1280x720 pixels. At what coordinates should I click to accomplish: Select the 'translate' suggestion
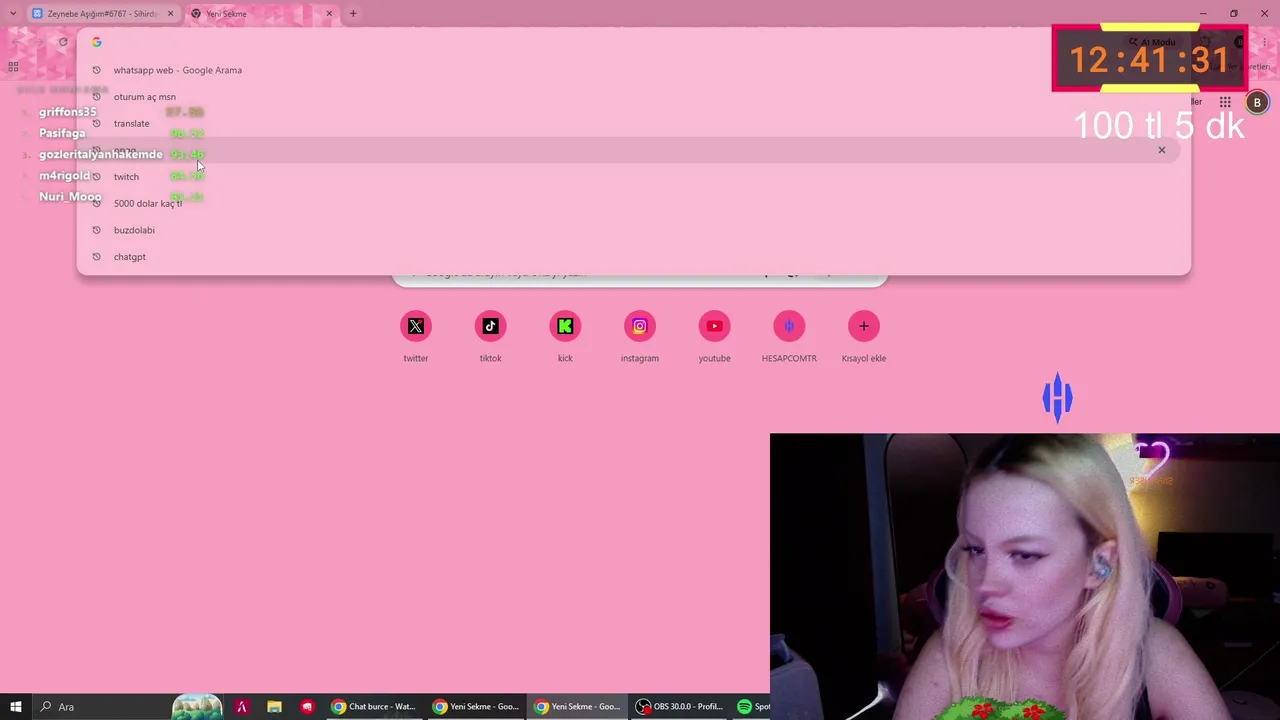point(634,123)
